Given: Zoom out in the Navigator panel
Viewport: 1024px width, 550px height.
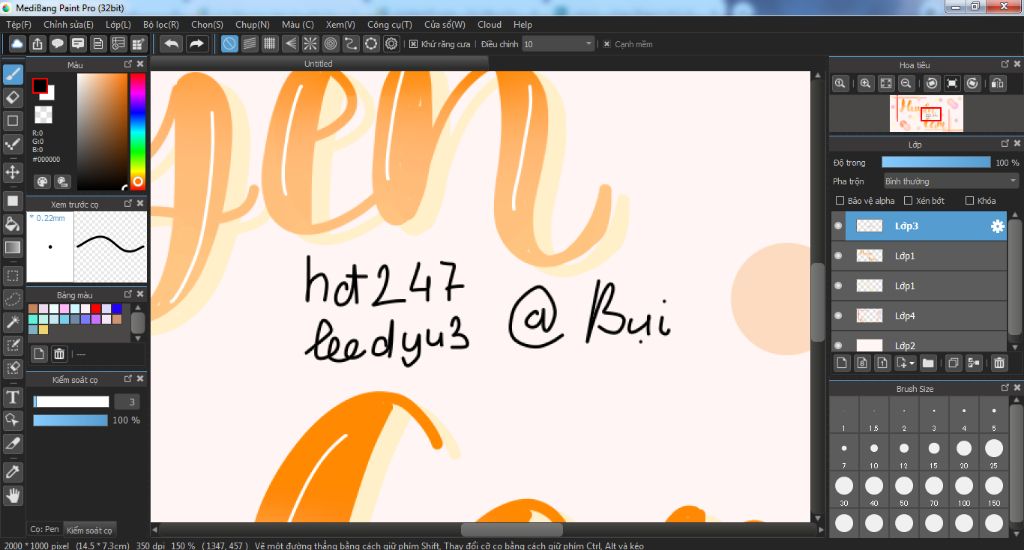Looking at the screenshot, I should click(906, 83).
